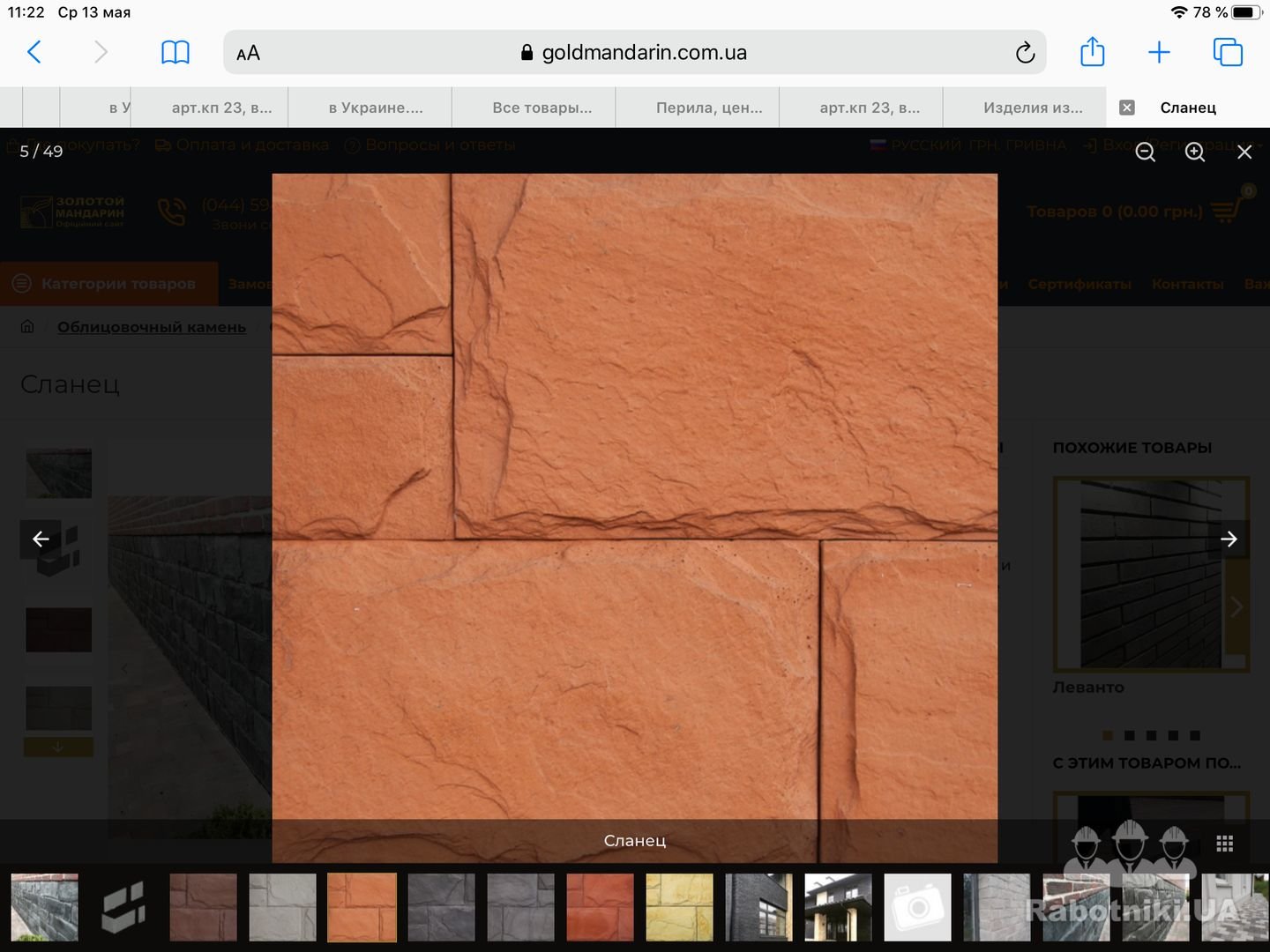This screenshot has width=1270, height=952.
Task: Tap the Safari forward arrow
Action: (x=101, y=52)
